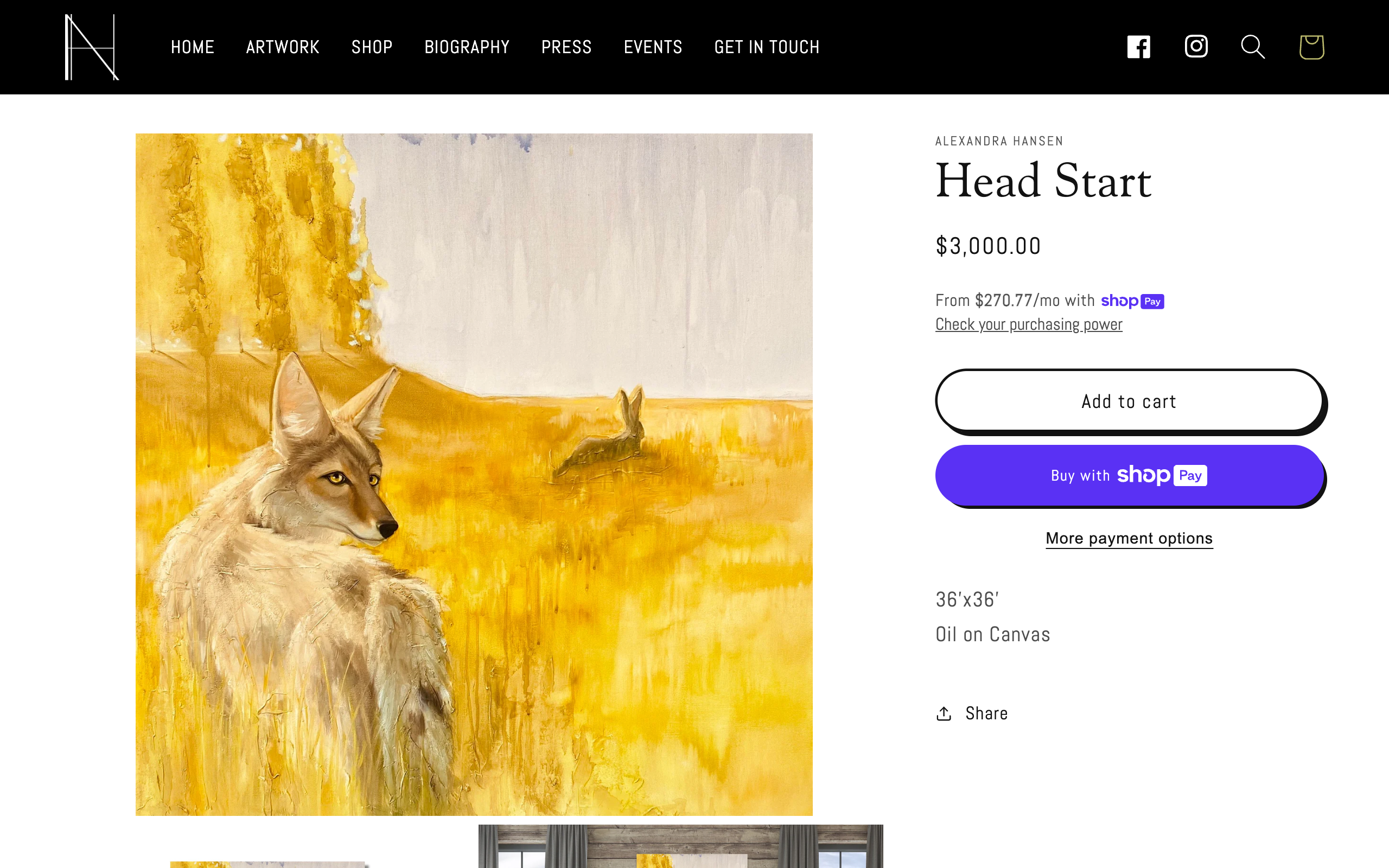Select the Shop Pay logo on purple button

click(x=1161, y=475)
